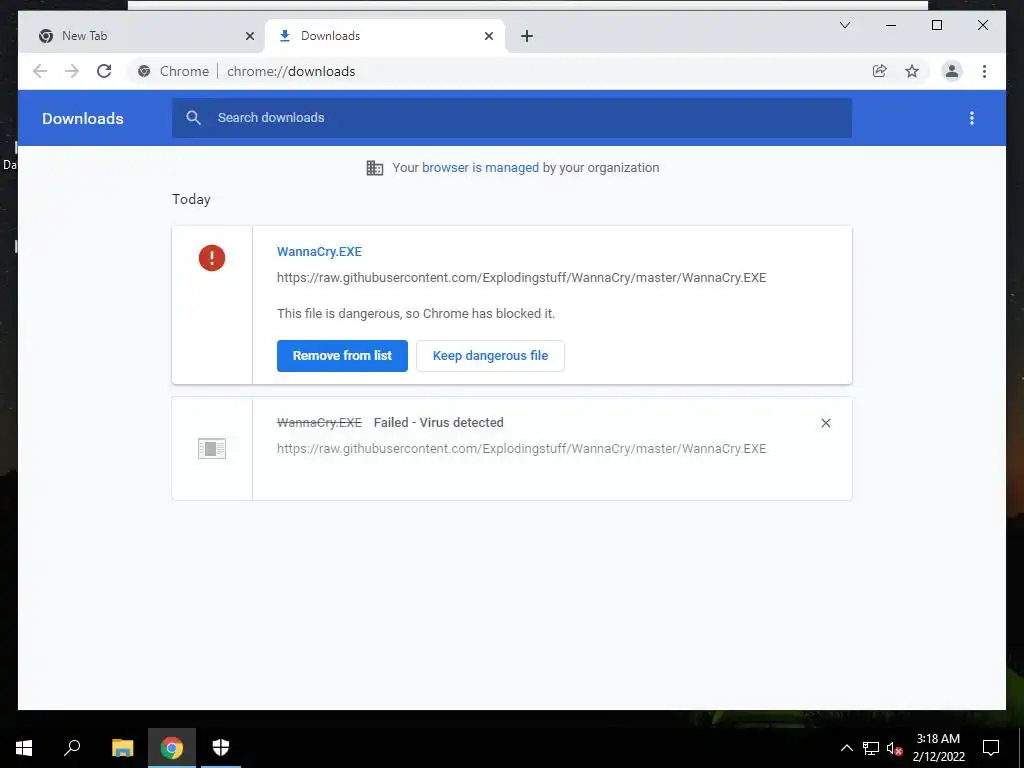
Task: Click the source URL of the failed download
Action: 521,449
